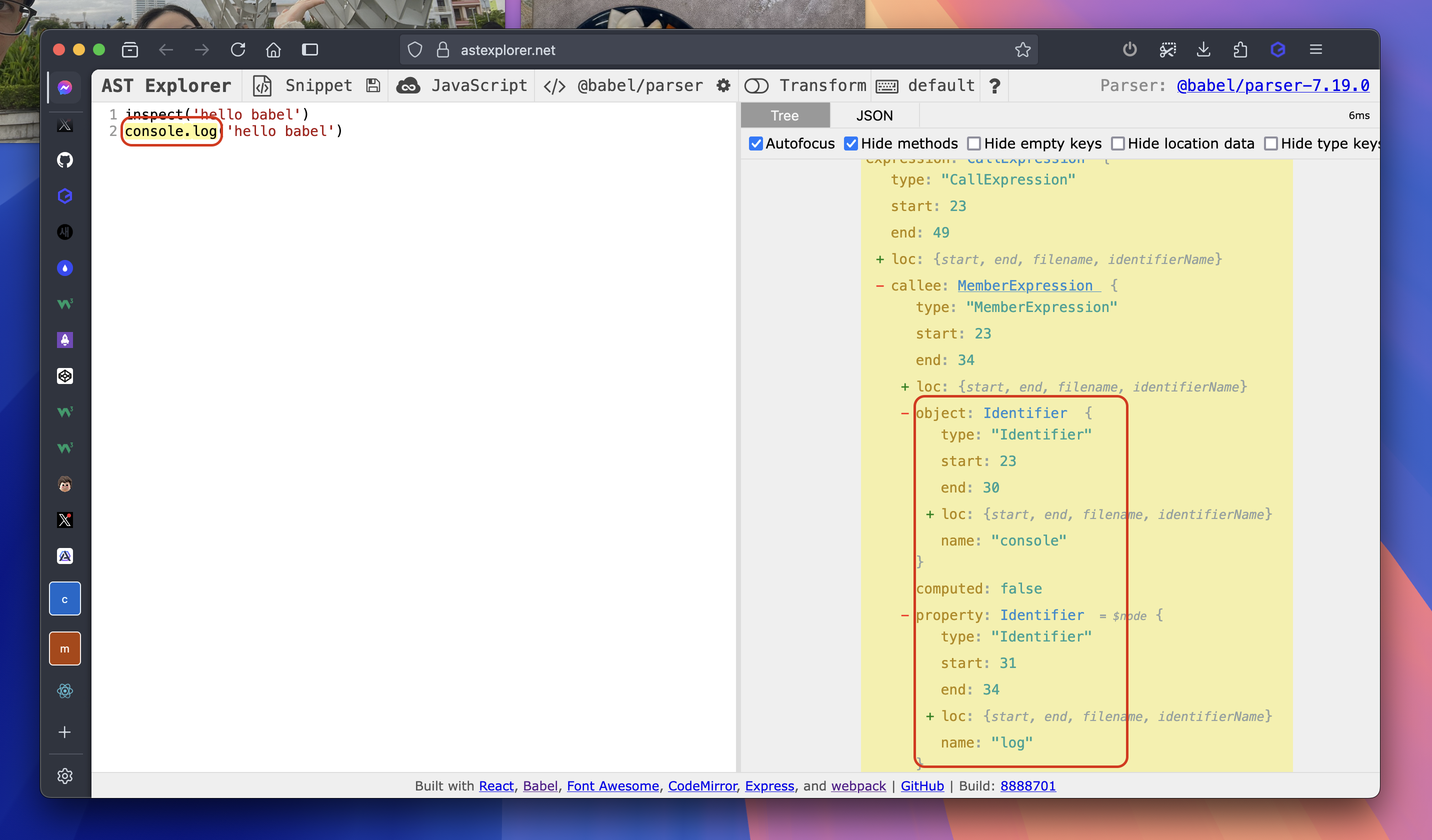Open the browser hamburger menu

1316,50
